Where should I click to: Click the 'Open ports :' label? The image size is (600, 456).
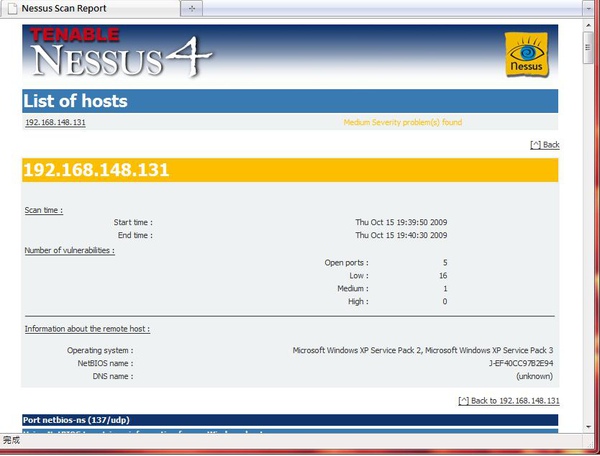[346, 263]
